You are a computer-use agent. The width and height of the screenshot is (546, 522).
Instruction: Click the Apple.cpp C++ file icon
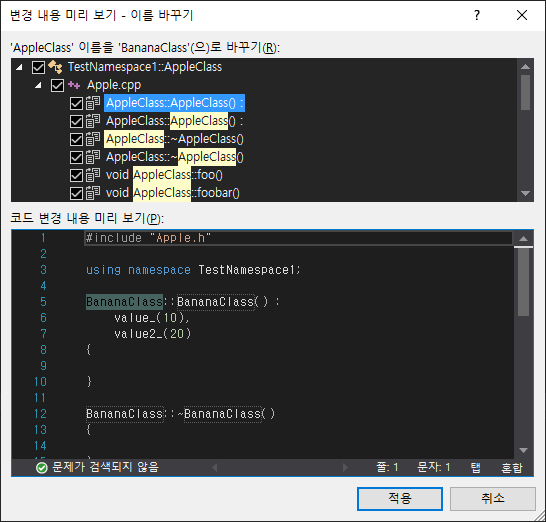pyautogui.click(x=74, y=85)
